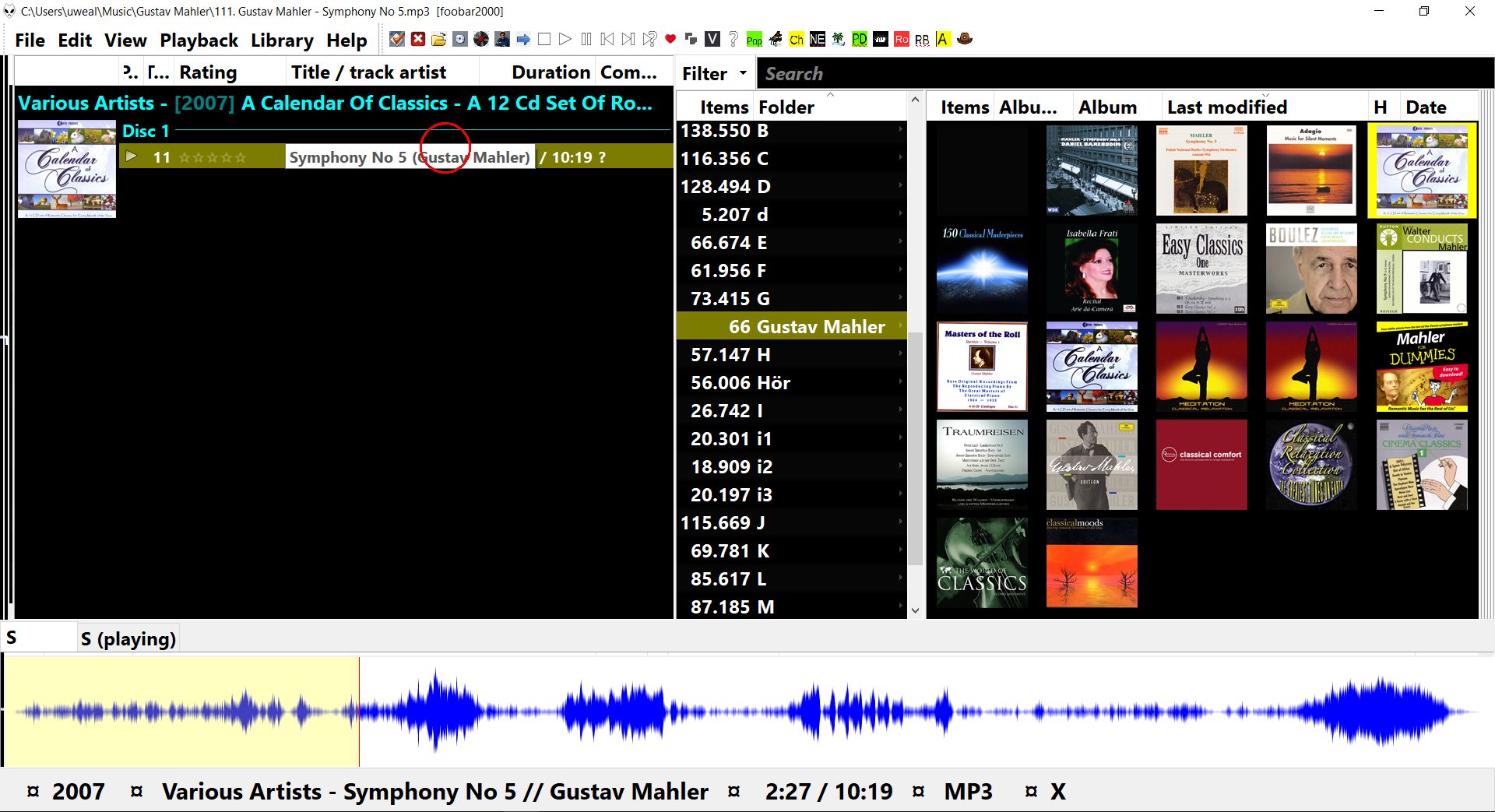Click the overlapping squares toolbar icon
Viewport: 1495px width, 812px height.
pyautogui.click(x=691, y=39)
